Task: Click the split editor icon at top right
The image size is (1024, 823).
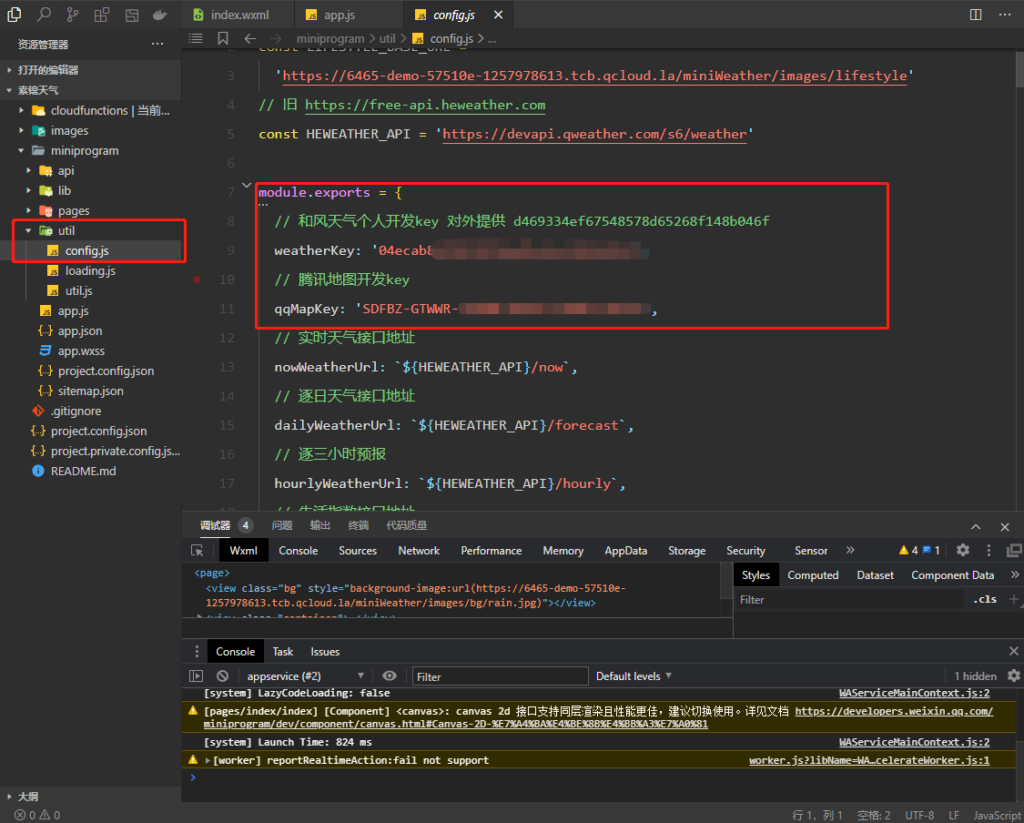Action: point(976,15)
